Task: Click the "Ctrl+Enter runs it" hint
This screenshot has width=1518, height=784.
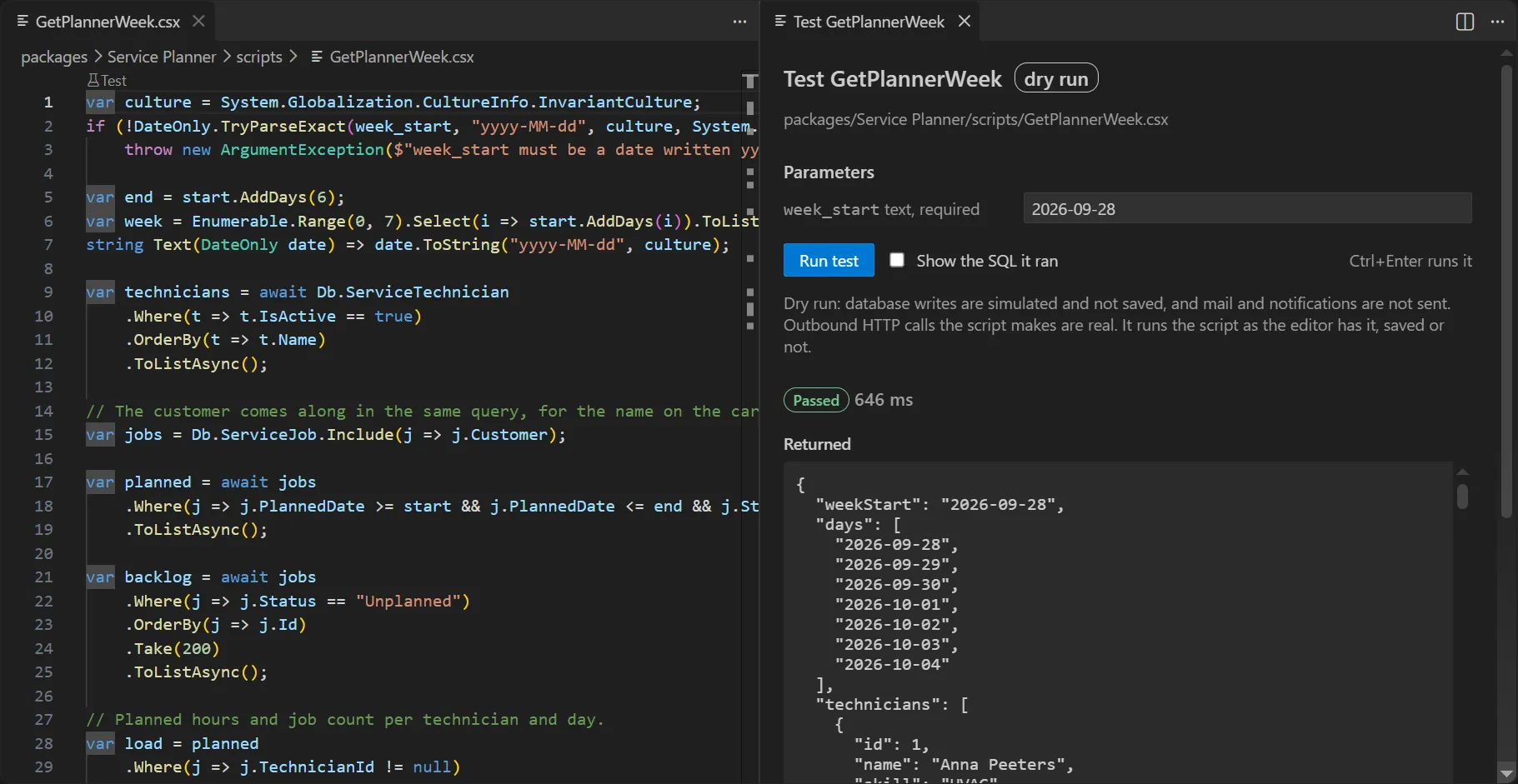Action: [x=1410, y=261]
